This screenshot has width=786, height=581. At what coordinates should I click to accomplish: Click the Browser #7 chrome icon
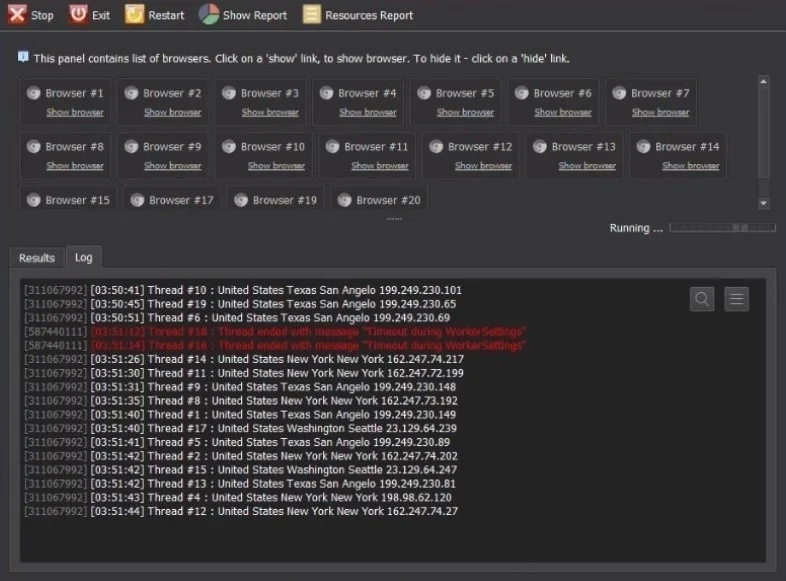619,93
